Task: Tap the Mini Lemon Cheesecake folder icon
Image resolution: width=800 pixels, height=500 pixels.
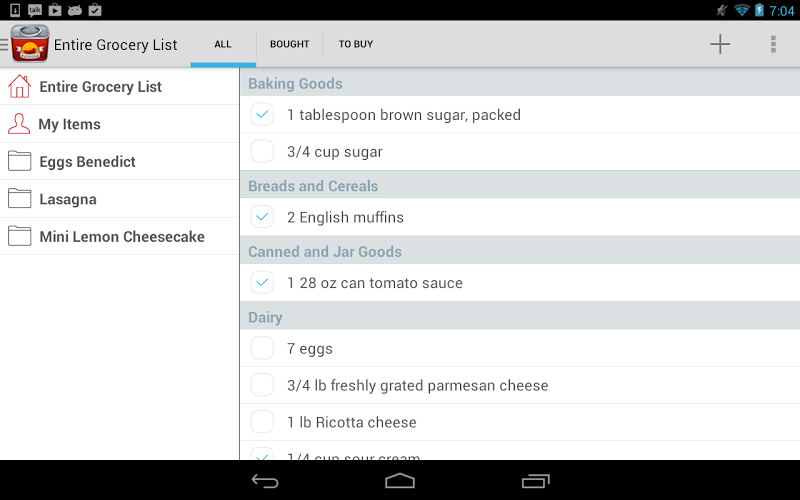Action: click(19, 236)
